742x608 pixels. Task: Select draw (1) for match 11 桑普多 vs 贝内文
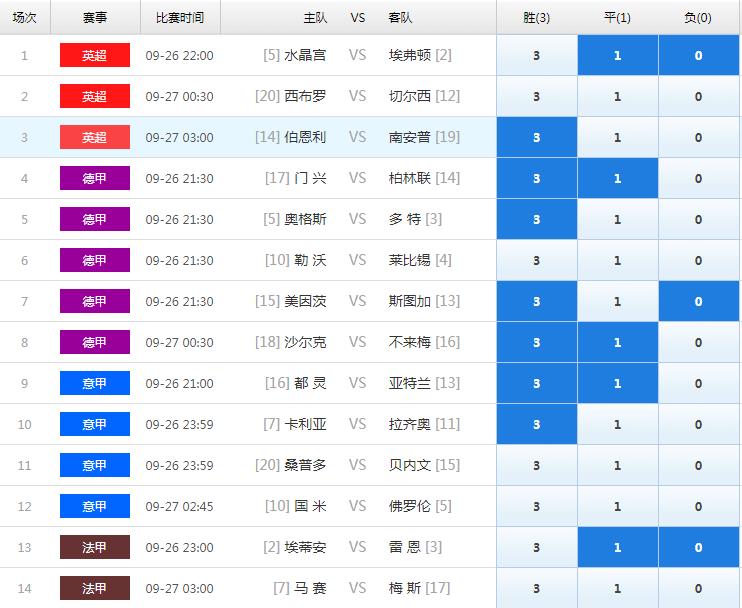[618, 466]
